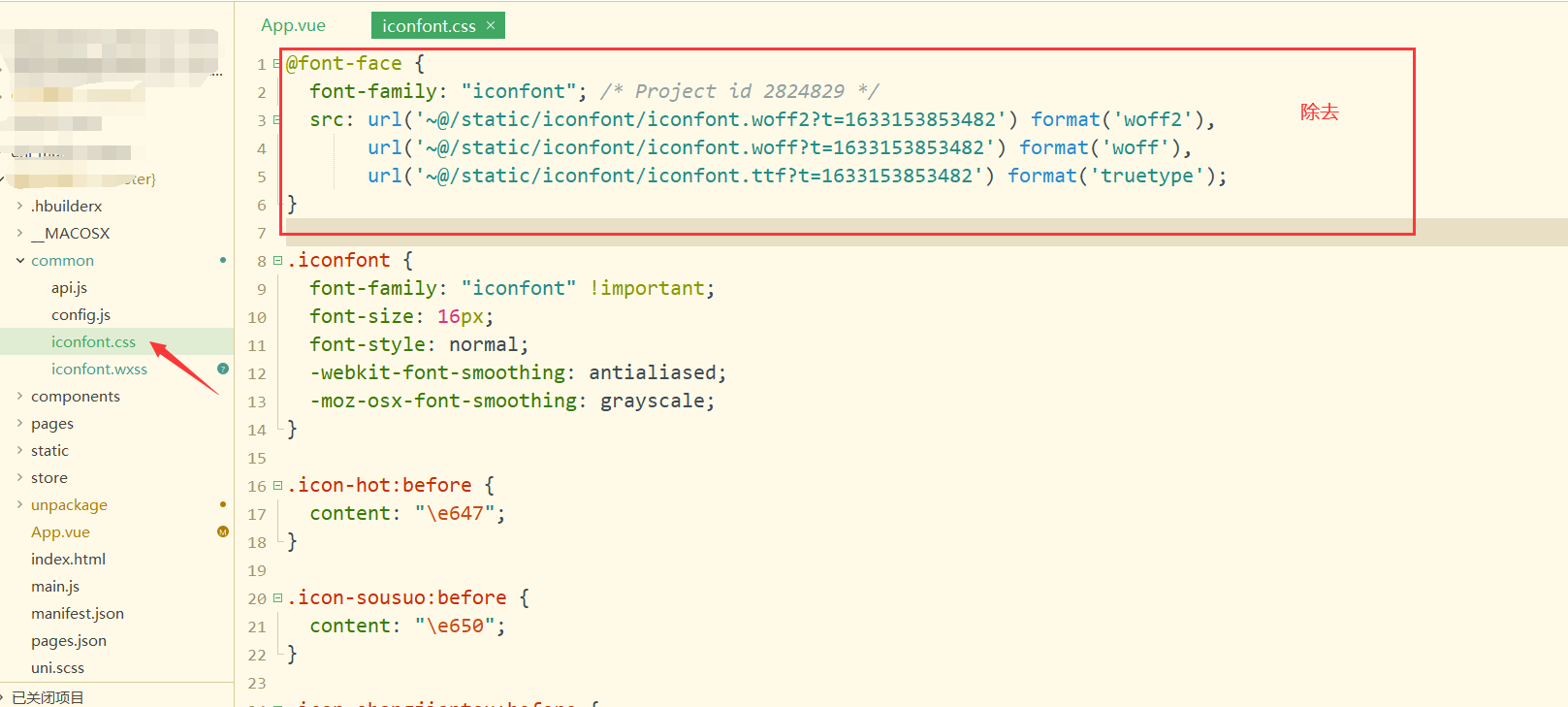Viewport: 1568px width, 707px height.
Task: Fold the src declaration at line 3
Action: click(277, 120)
